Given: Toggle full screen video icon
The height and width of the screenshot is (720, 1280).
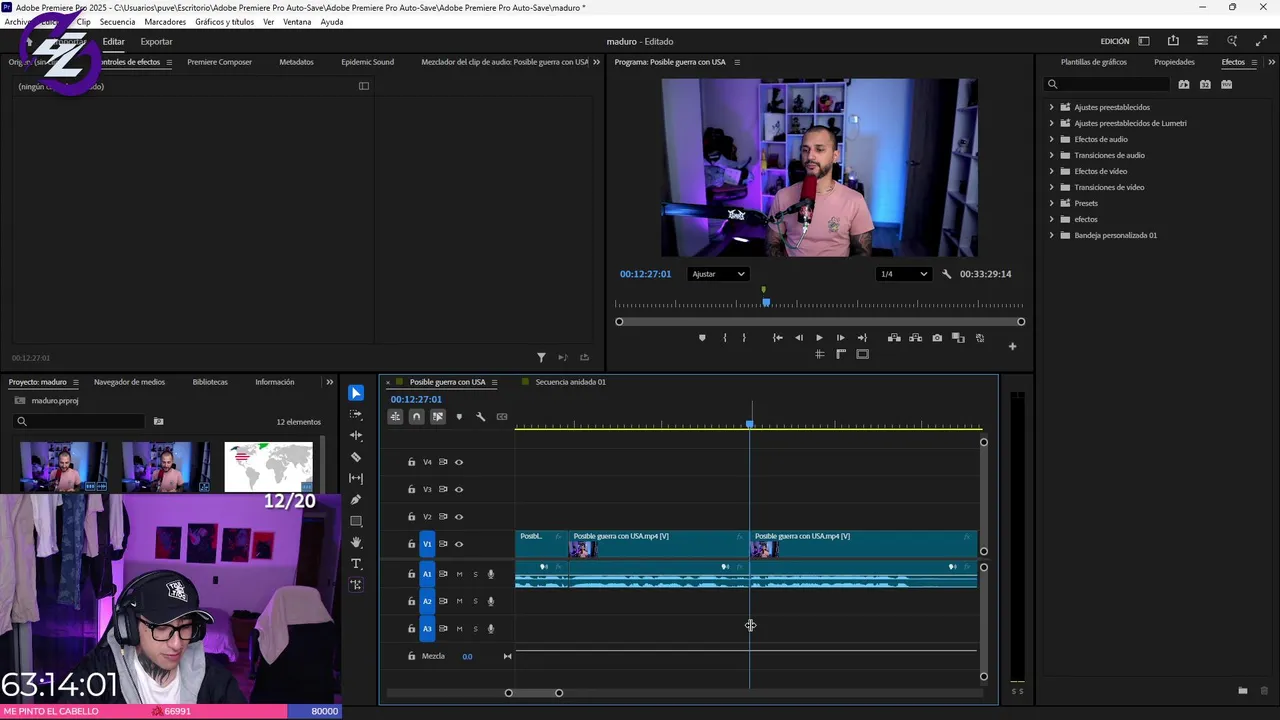Looking at the screenshot, I should [x=1261, y=41].
